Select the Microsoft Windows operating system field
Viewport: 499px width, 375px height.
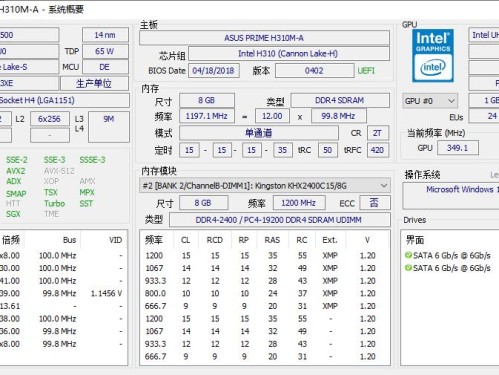[451, 196]
